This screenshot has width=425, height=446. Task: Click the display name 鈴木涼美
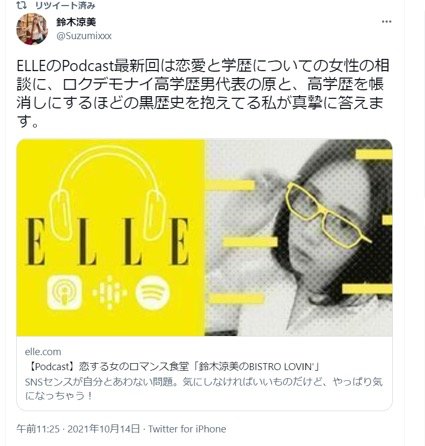[76, 22]
